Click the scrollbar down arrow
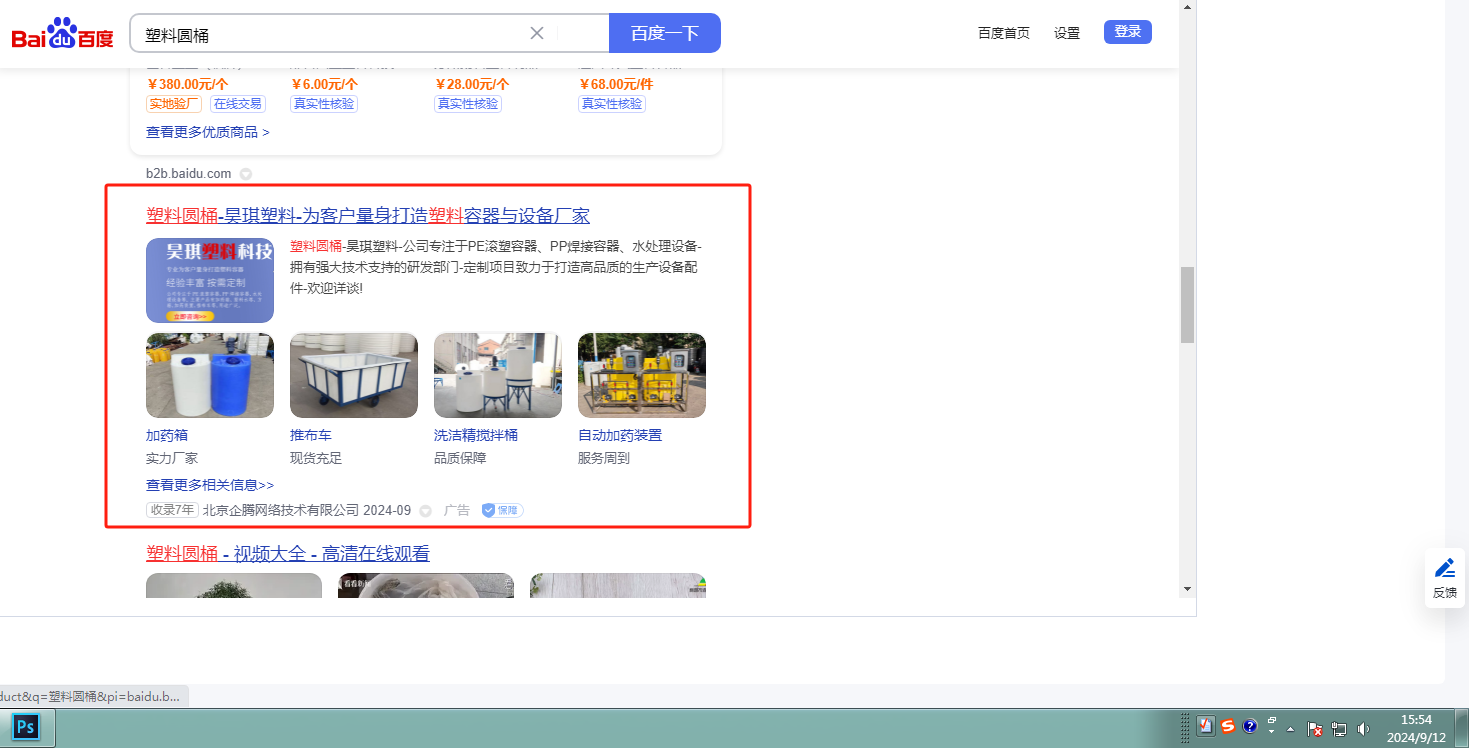Viewport: 1469px width, 748px height. tap(1187, 589)
